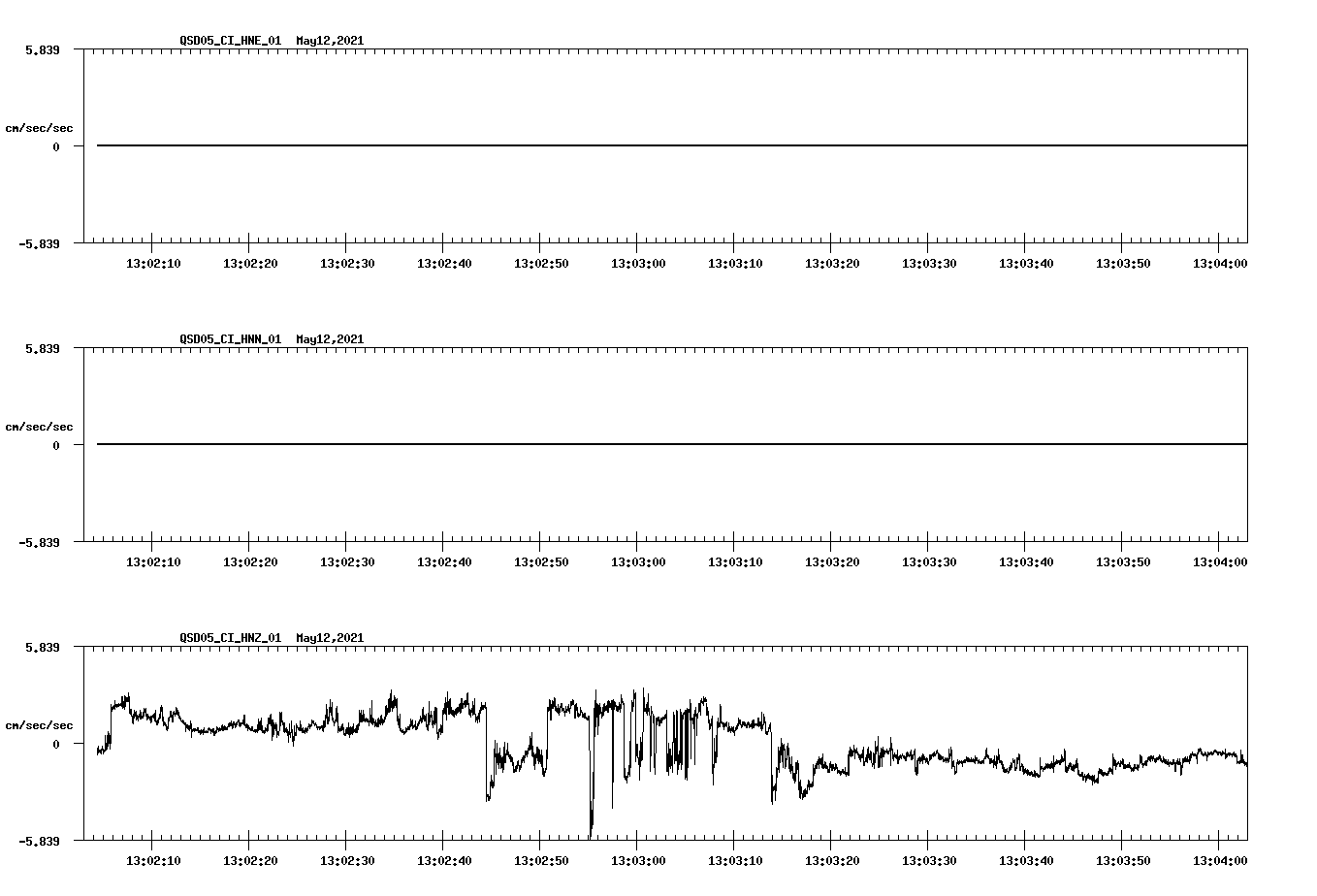Click the 13:02:40 time label on top axis
Screen dimensions: 1317x896
[442, 262]
